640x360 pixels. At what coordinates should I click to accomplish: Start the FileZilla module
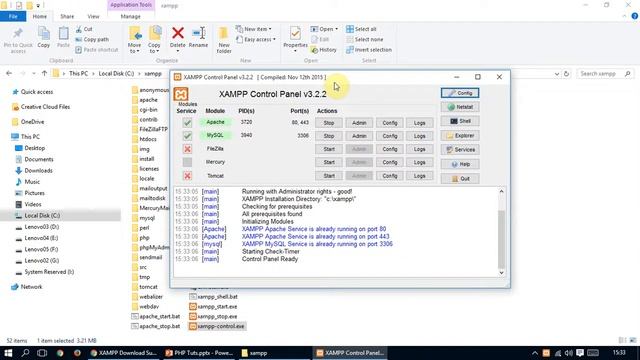point(329,149)
